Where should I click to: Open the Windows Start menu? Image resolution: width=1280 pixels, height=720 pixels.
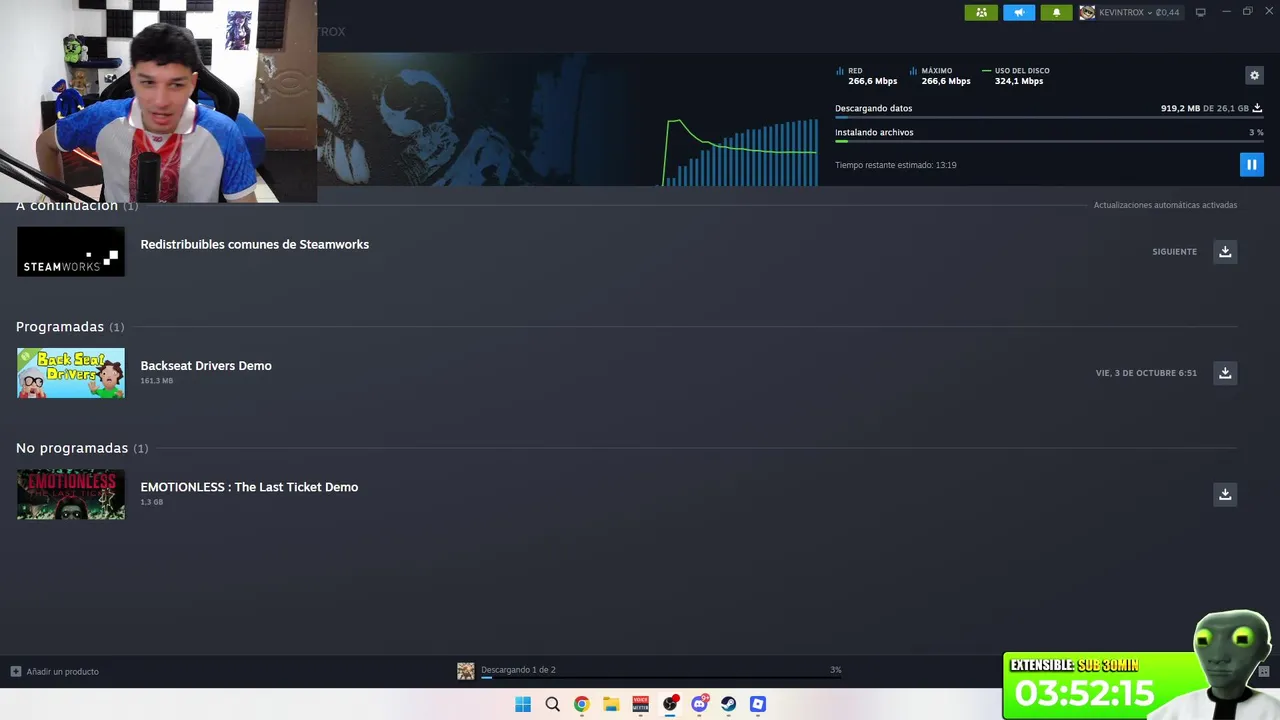point(523,704)
